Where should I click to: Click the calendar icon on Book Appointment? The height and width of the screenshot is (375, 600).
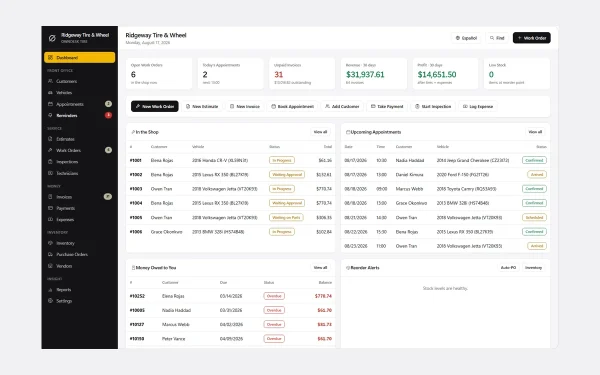point(273,106)
